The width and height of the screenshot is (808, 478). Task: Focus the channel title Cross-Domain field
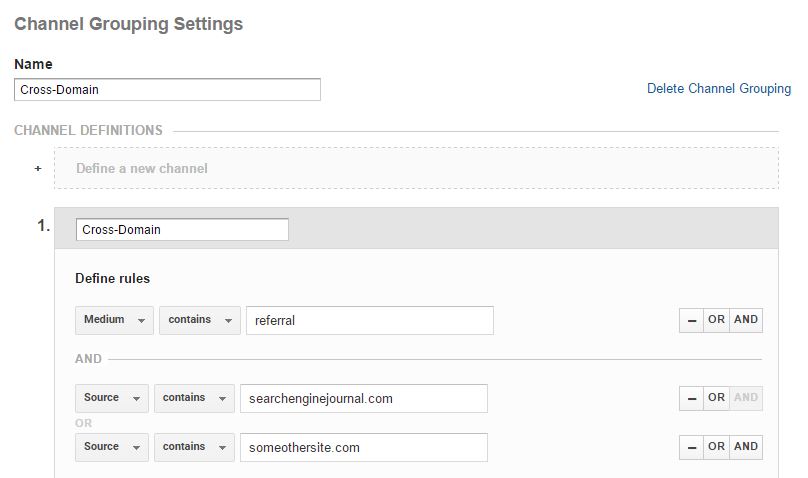click(x=182, y=230)
